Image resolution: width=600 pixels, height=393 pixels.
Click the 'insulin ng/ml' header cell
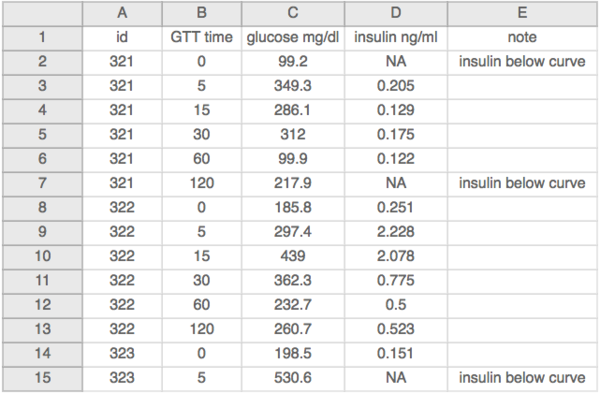[396, 38]
